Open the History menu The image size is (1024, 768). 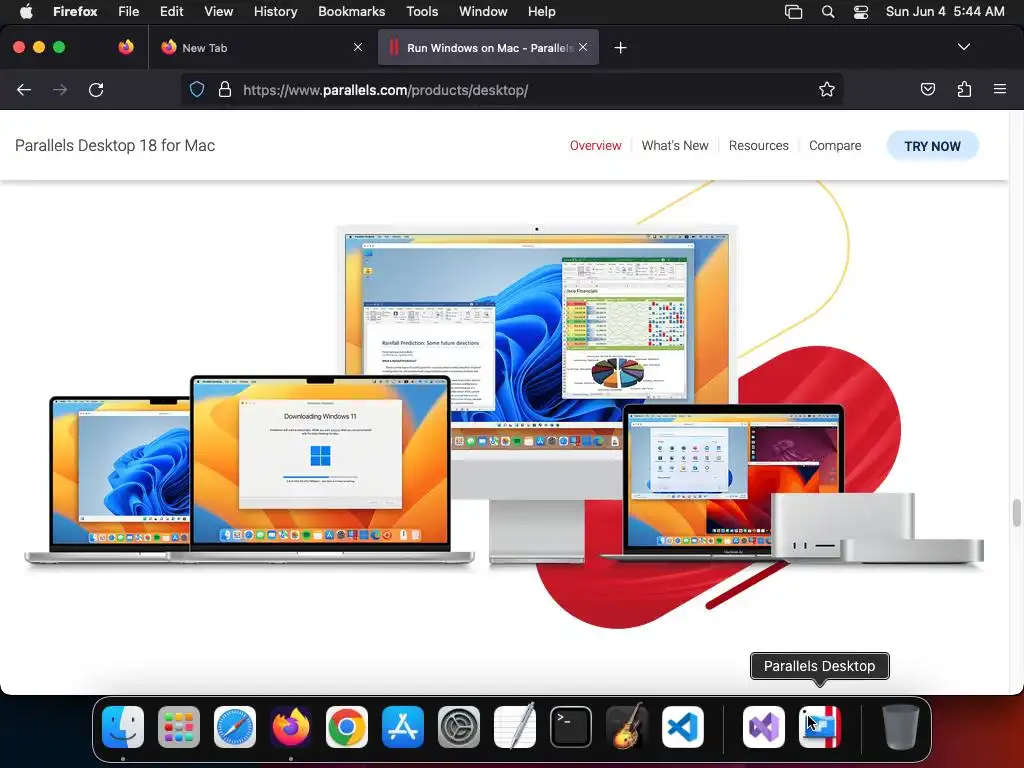(275, 11)
